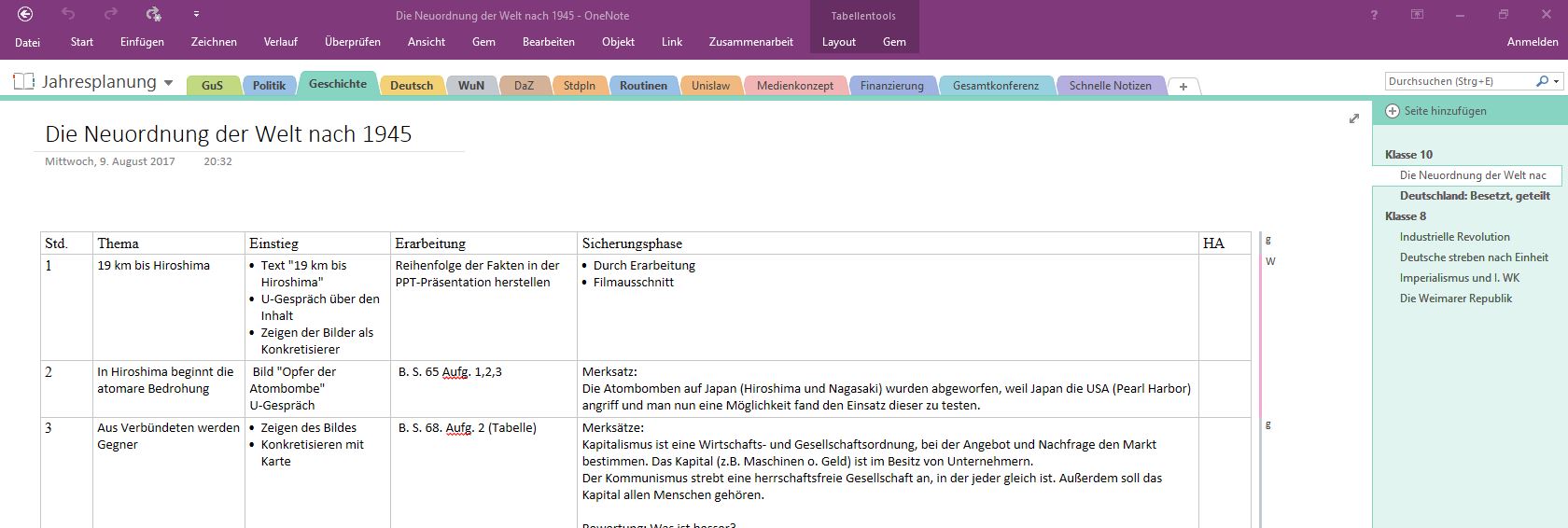Click the touch/mouse mode icon in quick access

[x=154, y=14]
